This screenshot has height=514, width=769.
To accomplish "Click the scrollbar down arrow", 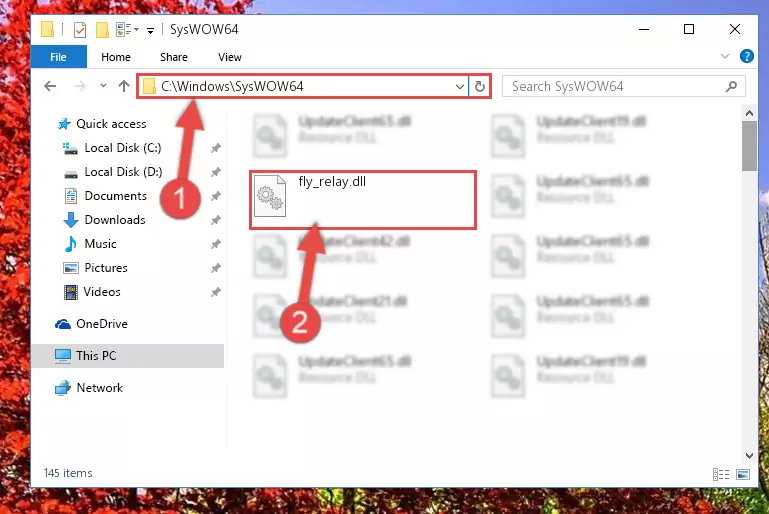I will tap(749, 456).
